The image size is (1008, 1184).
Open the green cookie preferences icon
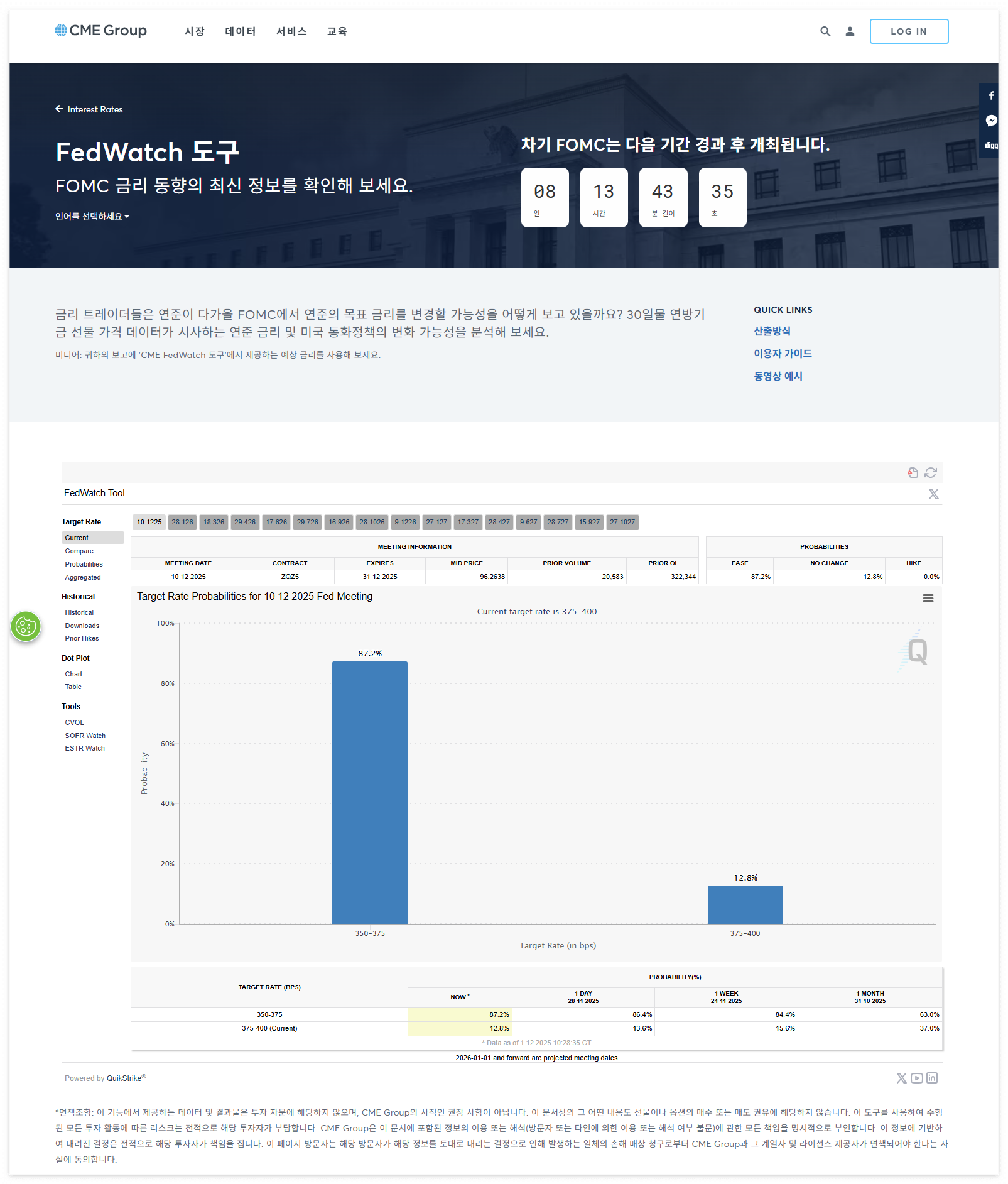click(x=26, y=626)
